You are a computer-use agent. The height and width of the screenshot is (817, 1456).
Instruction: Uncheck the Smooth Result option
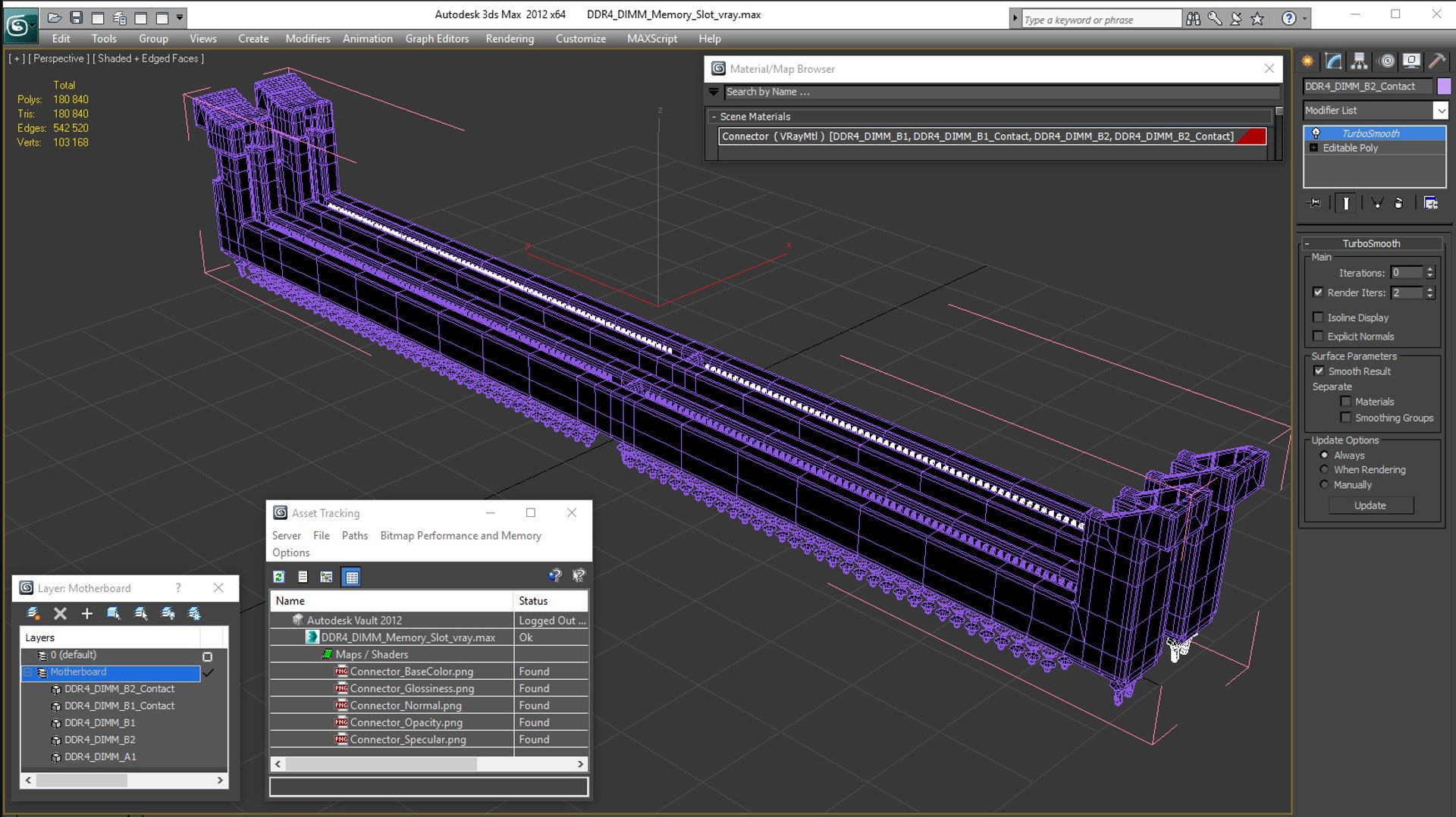pyautogui.click(x=1319, y=371)
